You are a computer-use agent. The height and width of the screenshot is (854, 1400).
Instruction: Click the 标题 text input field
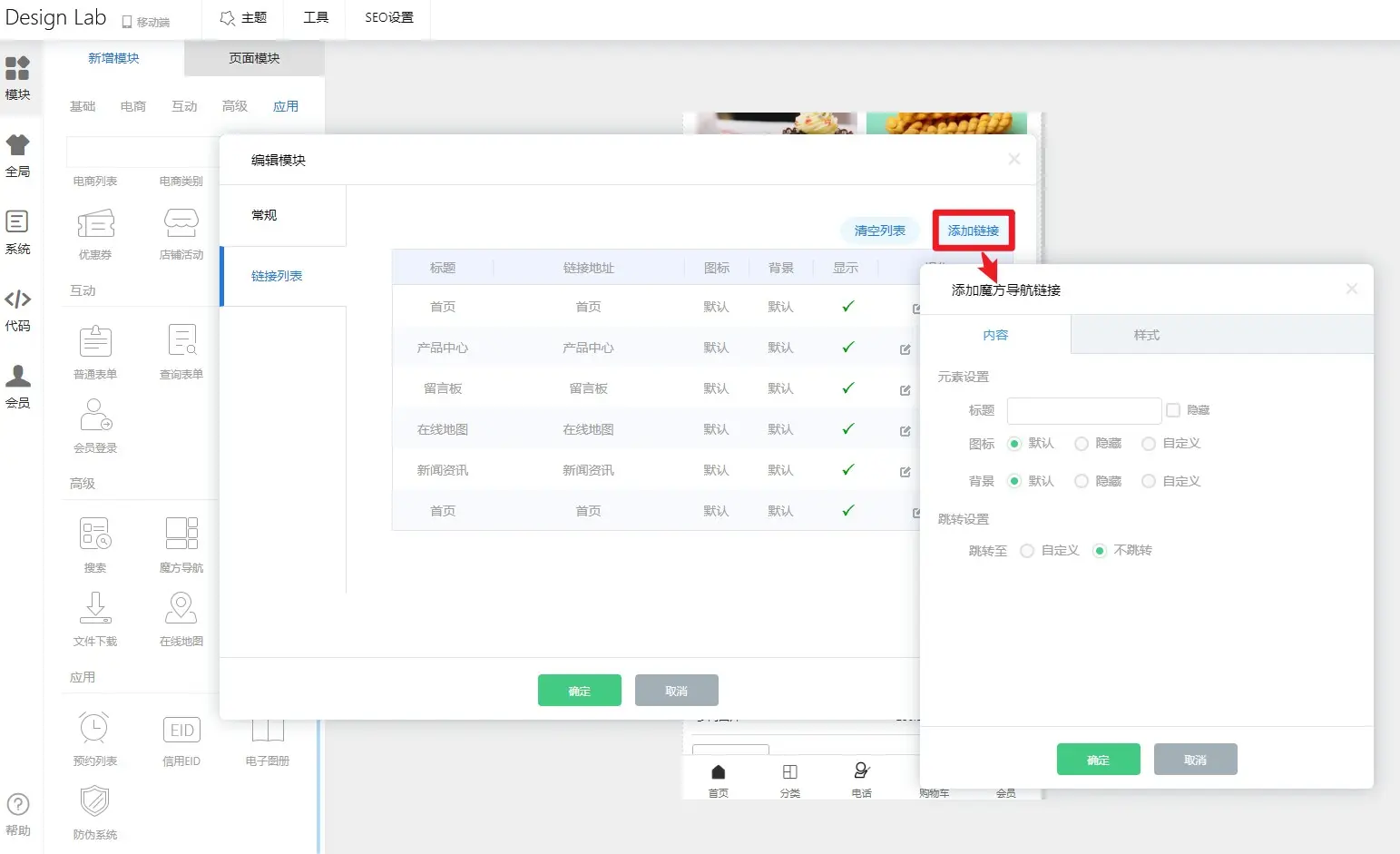pos(1083,410)
